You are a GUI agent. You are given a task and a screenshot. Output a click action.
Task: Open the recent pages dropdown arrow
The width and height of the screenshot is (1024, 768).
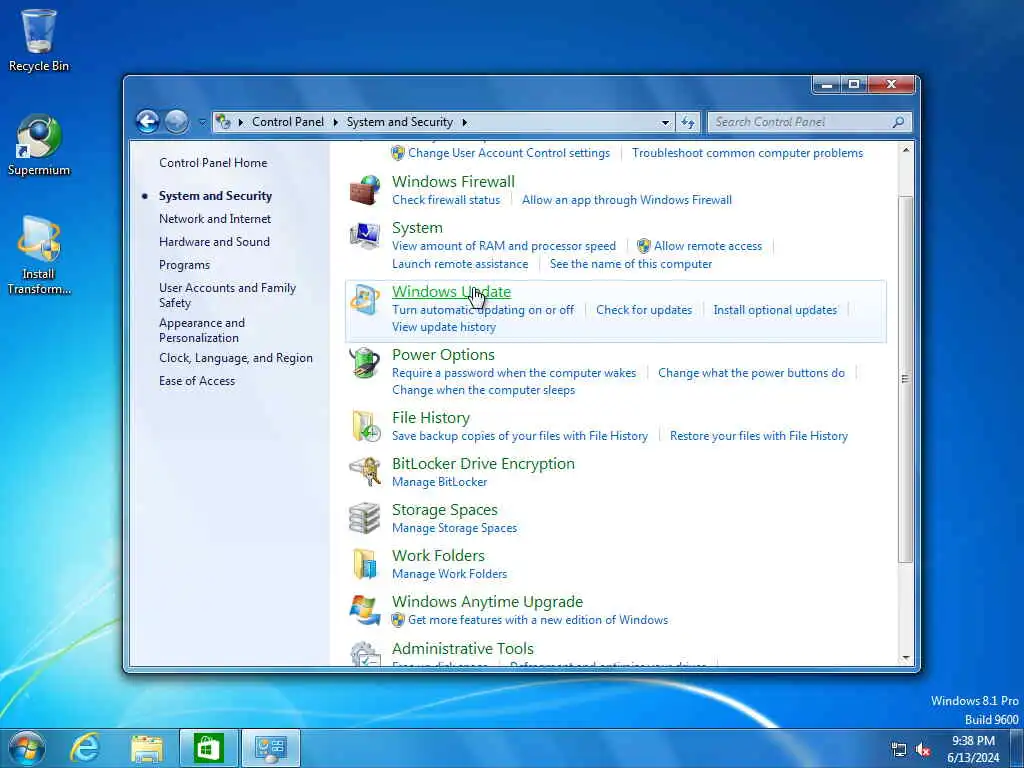pyautogui.click(x=202, y=122)
